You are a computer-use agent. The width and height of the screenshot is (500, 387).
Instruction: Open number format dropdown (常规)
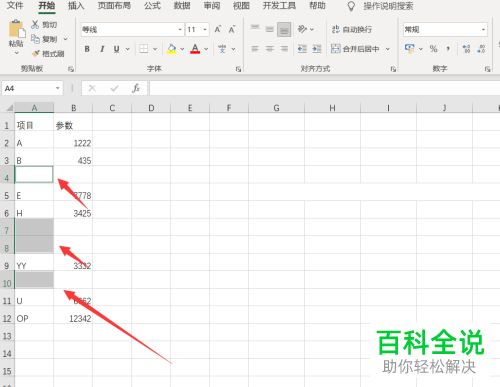click(x=483, y=30)
